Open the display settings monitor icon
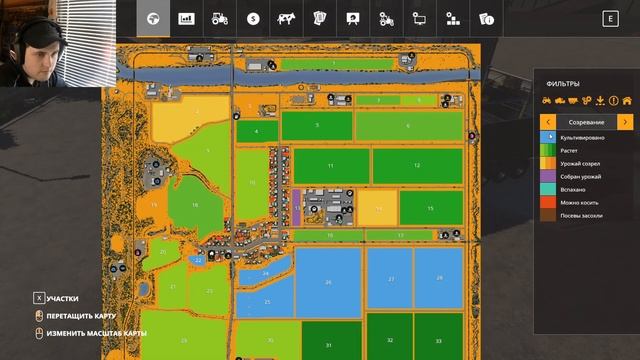Viewport: 640px width, 360px height. 420,18
